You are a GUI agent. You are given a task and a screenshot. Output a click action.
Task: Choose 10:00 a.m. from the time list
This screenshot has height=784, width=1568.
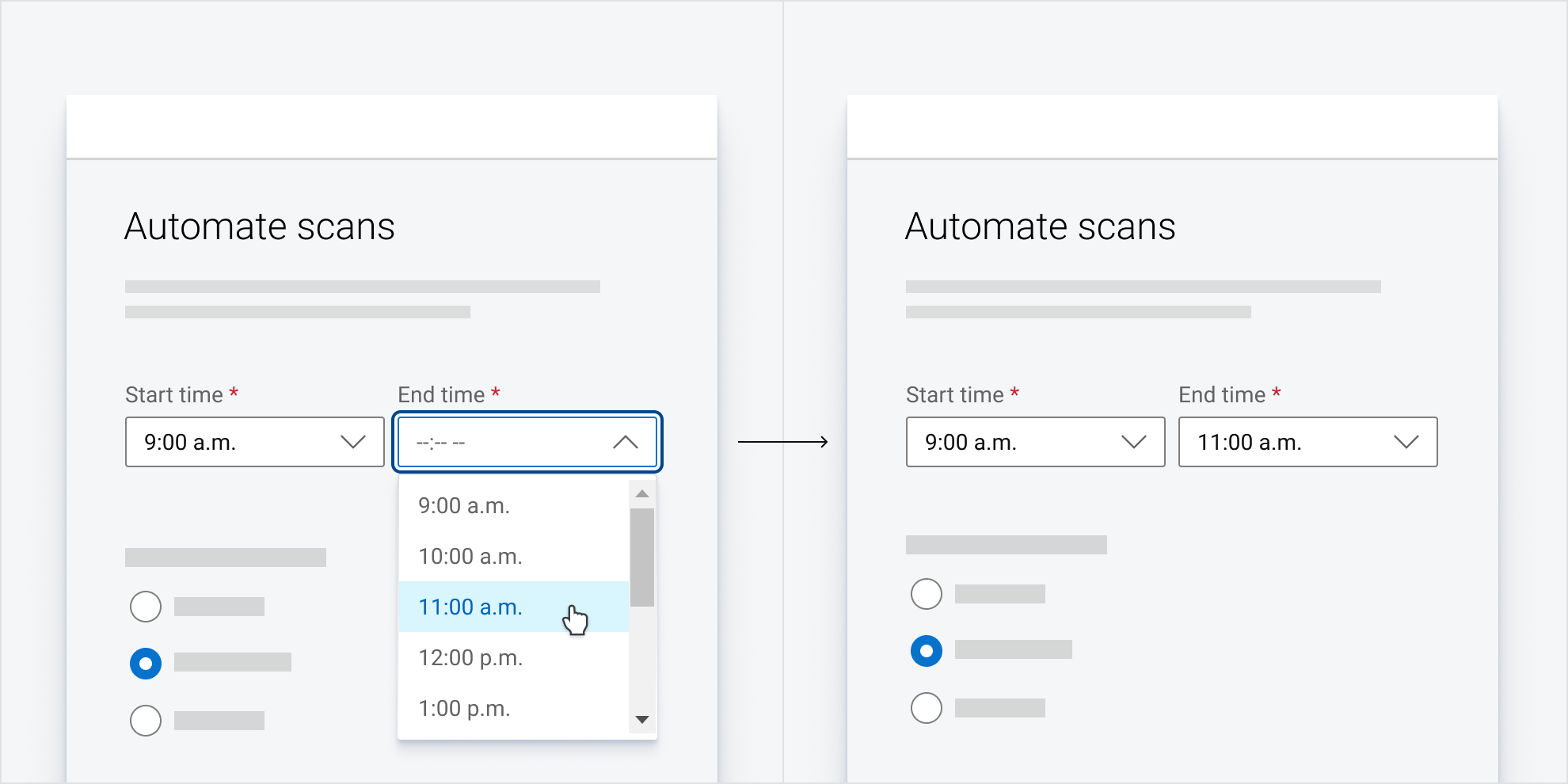point(470,557)
